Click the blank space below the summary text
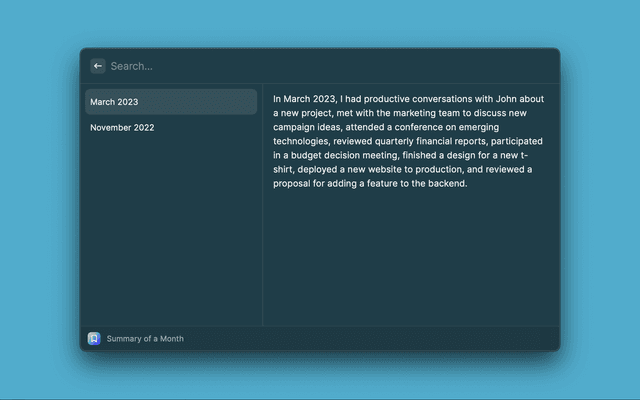Viewport: 640px width, 400px height. pyautogui.click(x=410, y=260)
